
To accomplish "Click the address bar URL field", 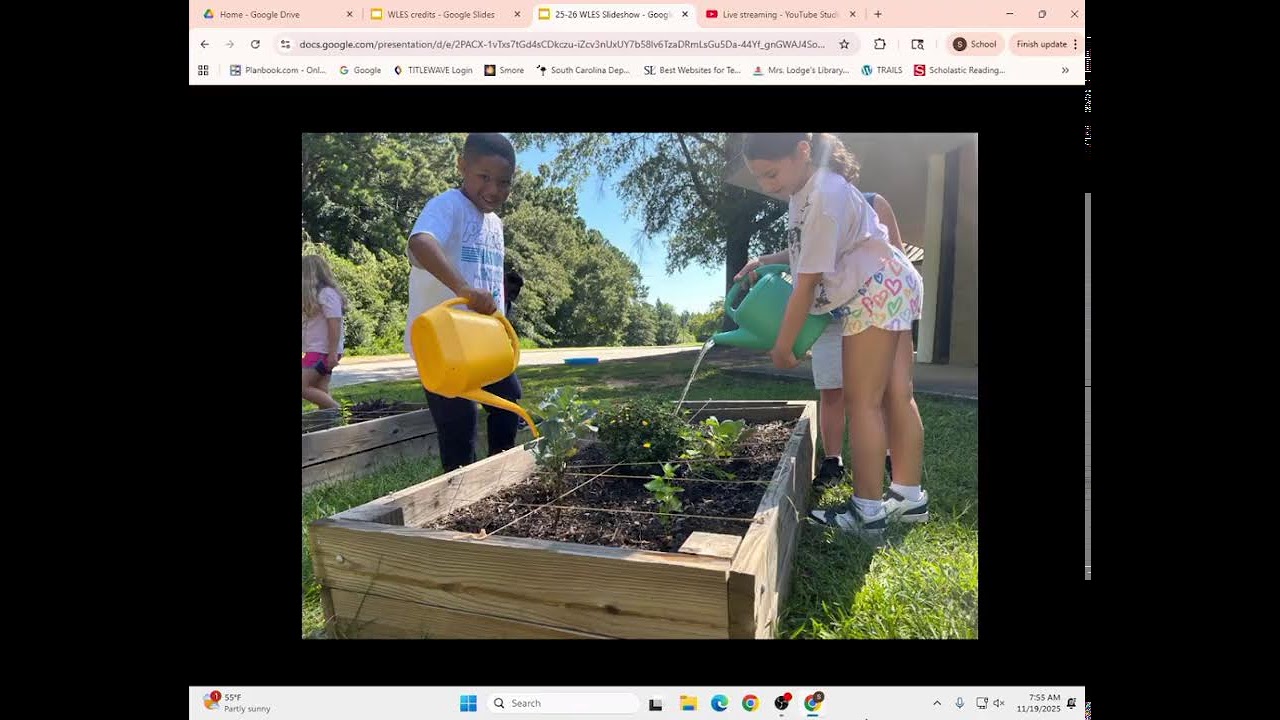I will click(562, 44).
